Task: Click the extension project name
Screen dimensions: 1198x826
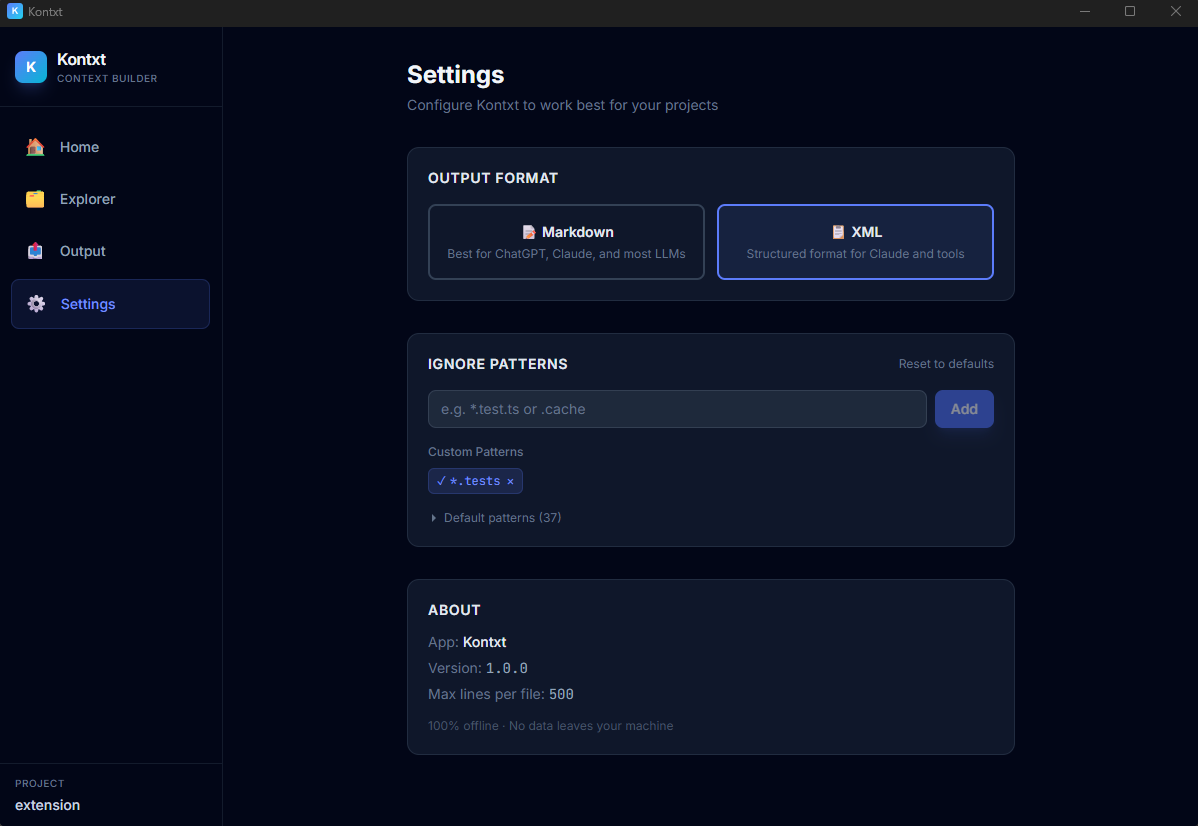Action: pyautogui.click(x=47, y=805)
